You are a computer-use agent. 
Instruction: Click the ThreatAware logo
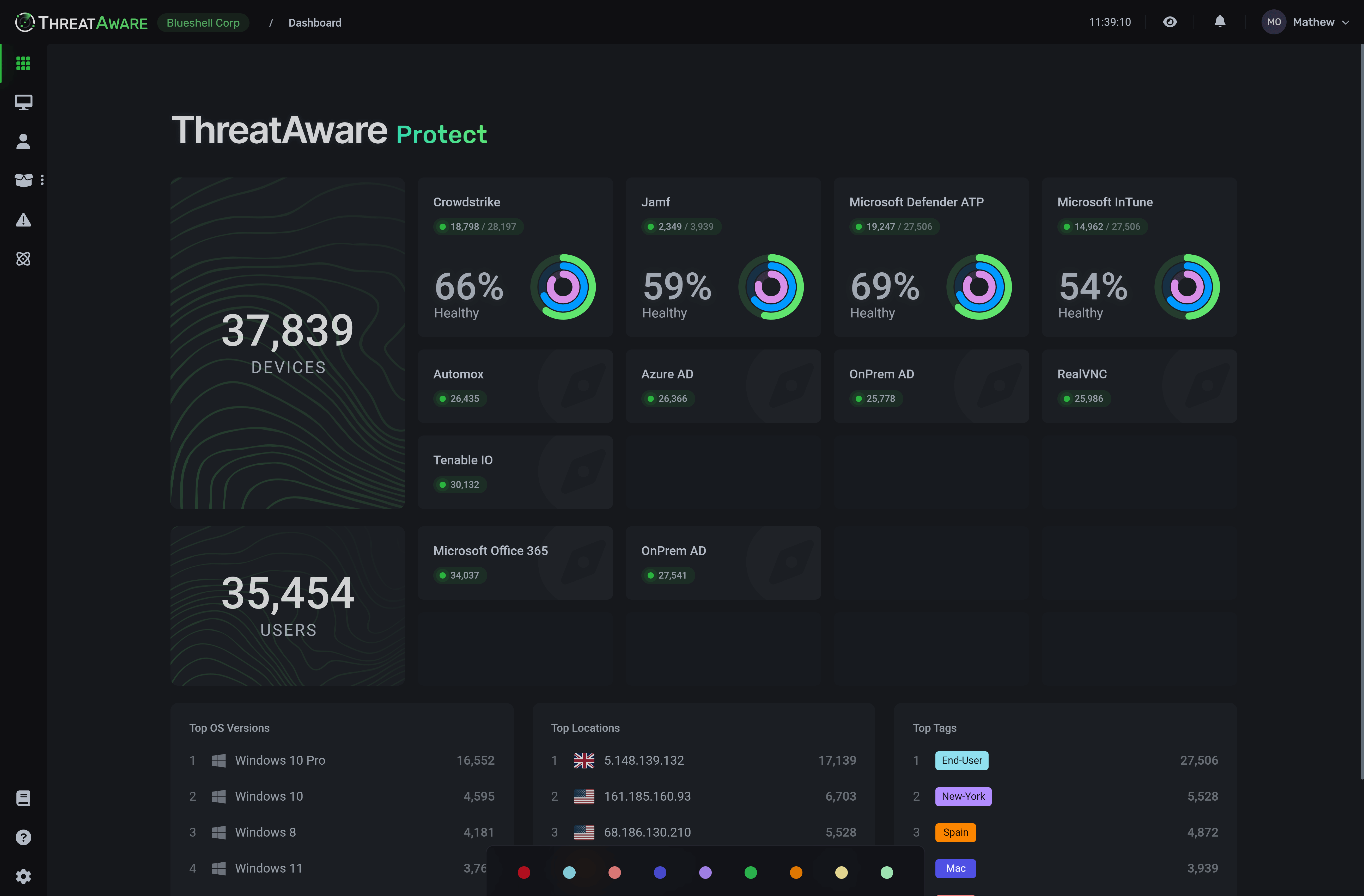[x=81, y=22]
